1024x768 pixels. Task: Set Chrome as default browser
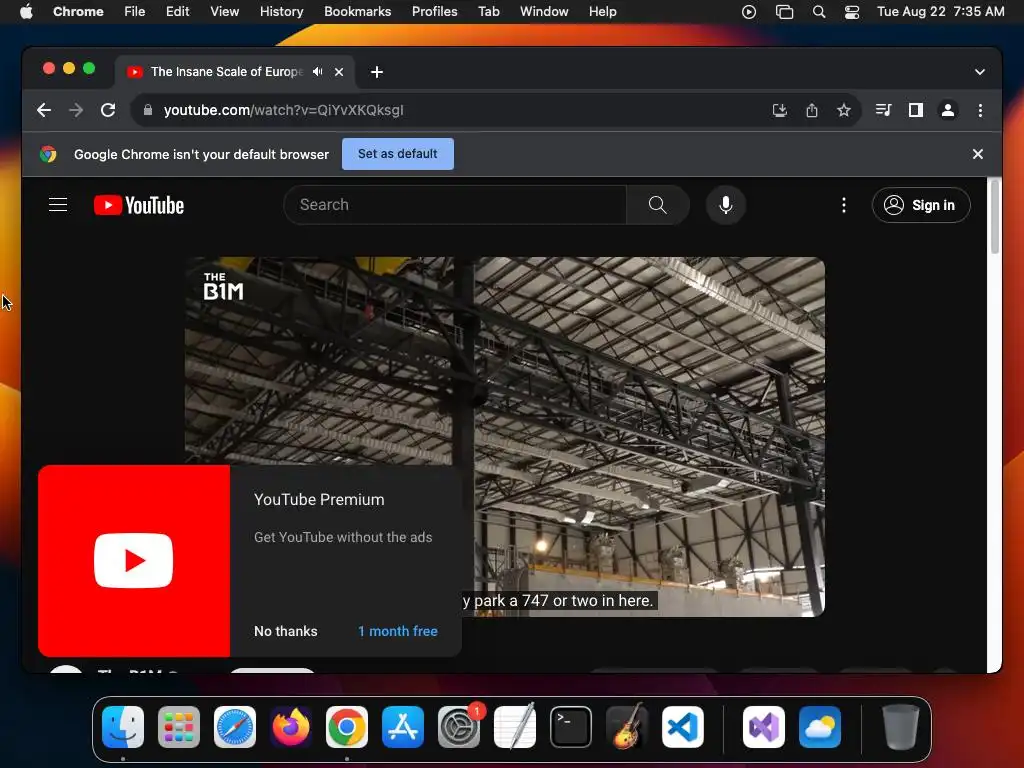398,154
